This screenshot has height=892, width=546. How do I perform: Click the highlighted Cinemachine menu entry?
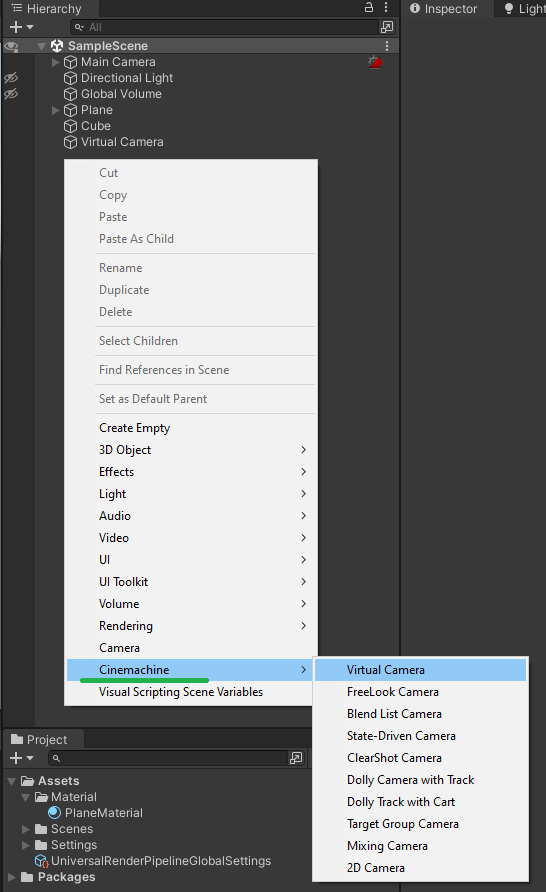[x=191, y=670]
